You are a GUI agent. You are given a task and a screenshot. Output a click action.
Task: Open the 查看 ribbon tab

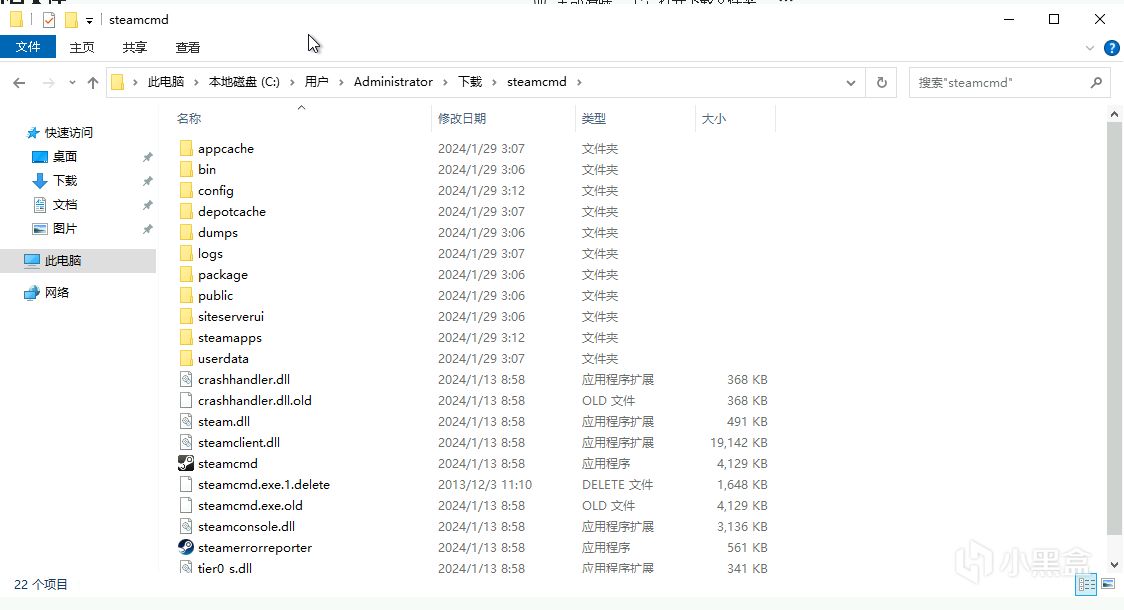(188, 47)
